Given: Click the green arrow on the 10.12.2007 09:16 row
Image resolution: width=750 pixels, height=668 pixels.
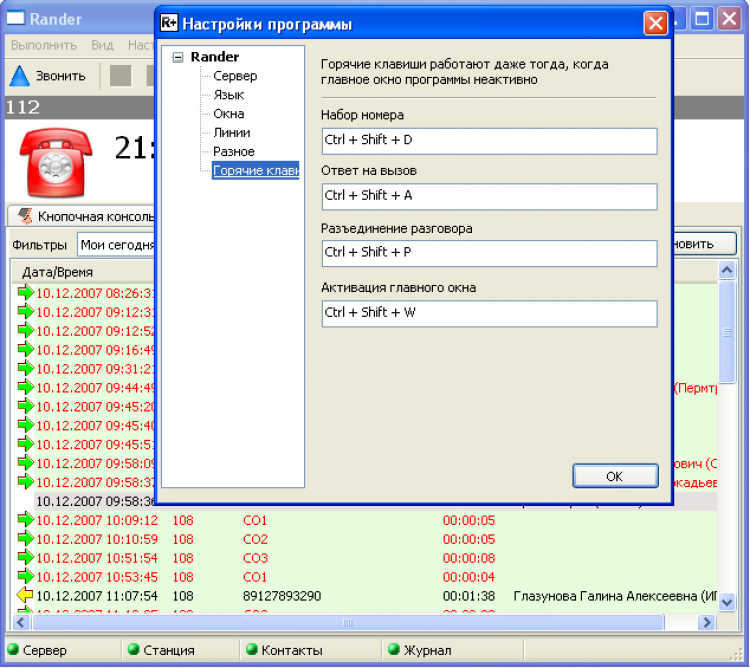Looking at the screenshot, I should (25, 349).
